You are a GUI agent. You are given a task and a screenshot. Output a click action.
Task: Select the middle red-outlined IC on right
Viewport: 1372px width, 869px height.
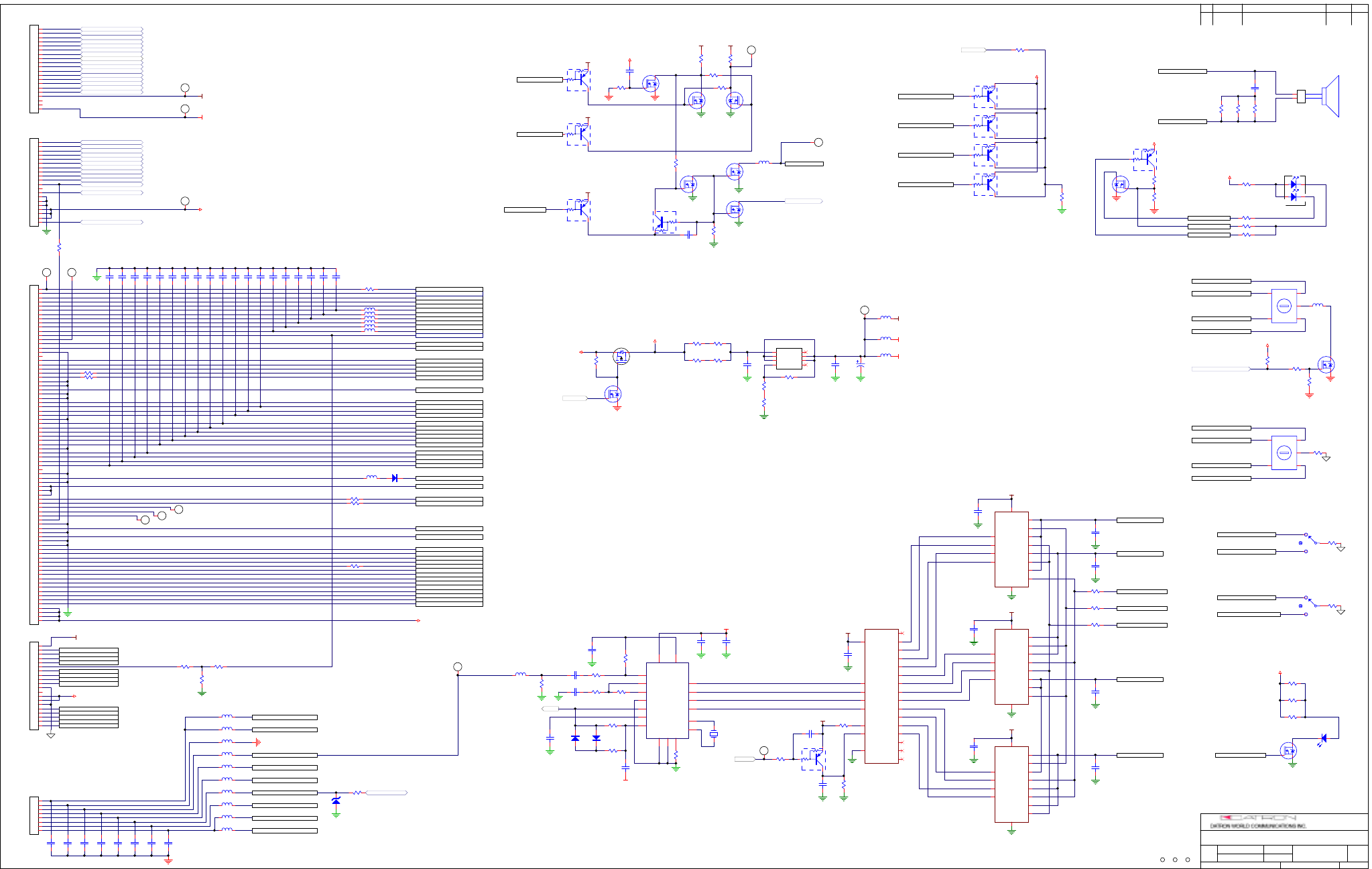tap(1011, 667)
